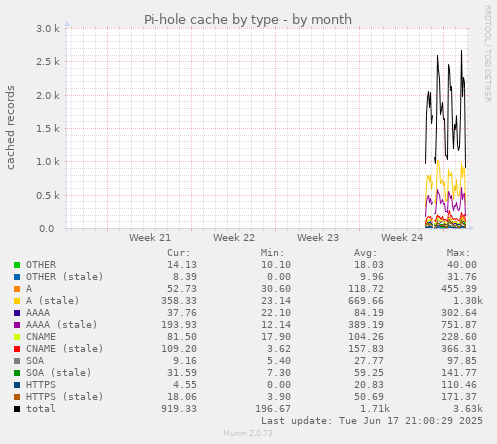This screenshot has height=444, width=497.
Task: Click A (stale) average value 669.66
Action: click(x=366, y=301)
